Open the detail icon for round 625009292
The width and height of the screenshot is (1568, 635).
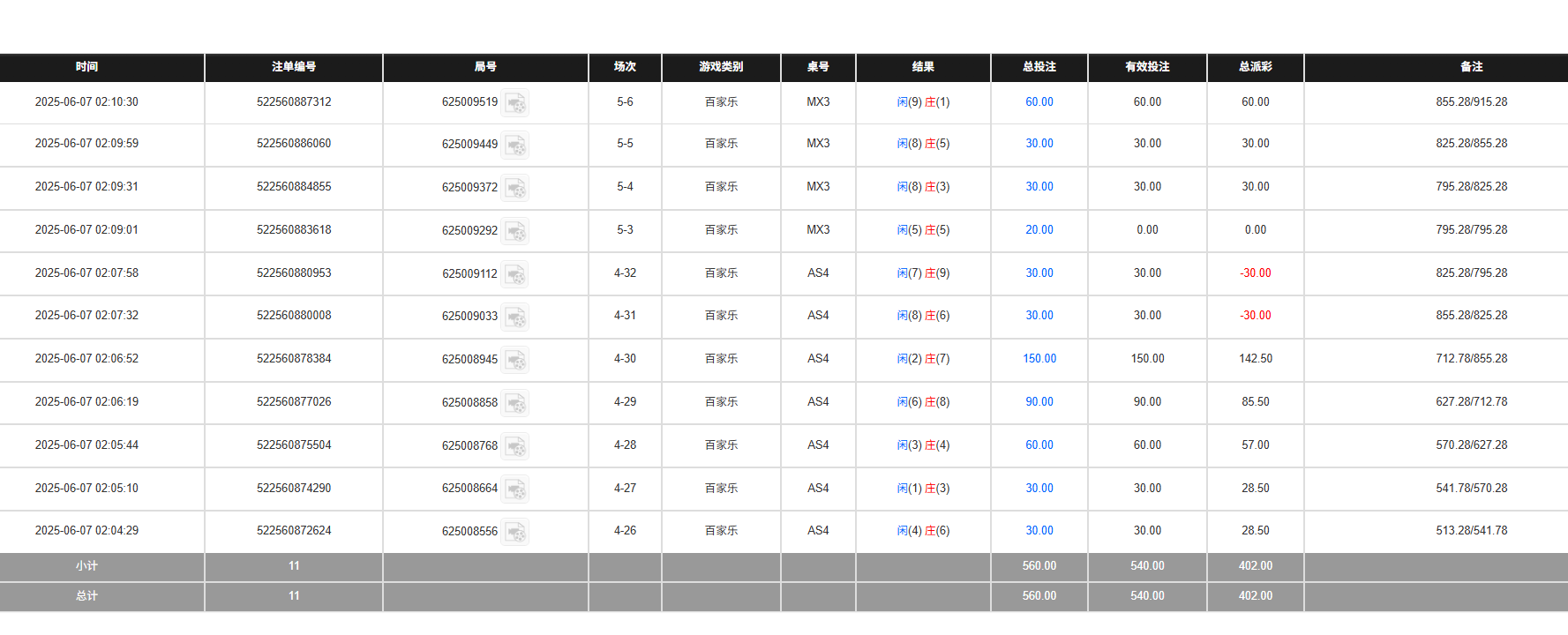coord(515,231)
